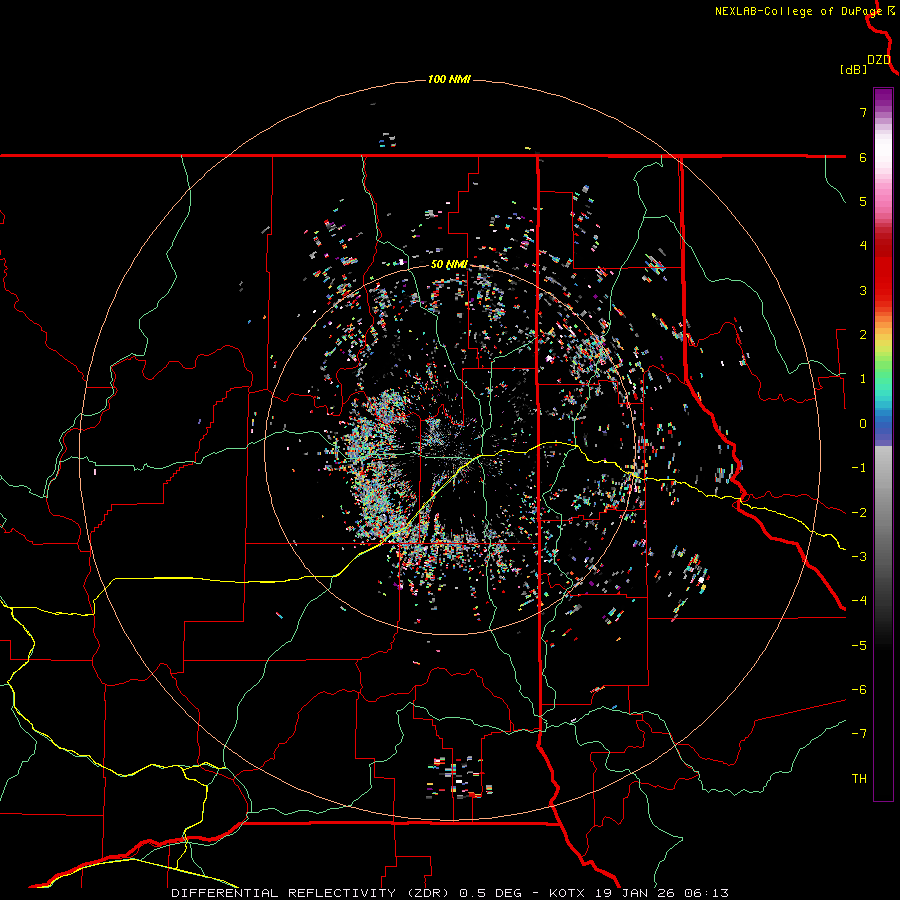Click the 0 dB value on the color scale

[863, 424]
